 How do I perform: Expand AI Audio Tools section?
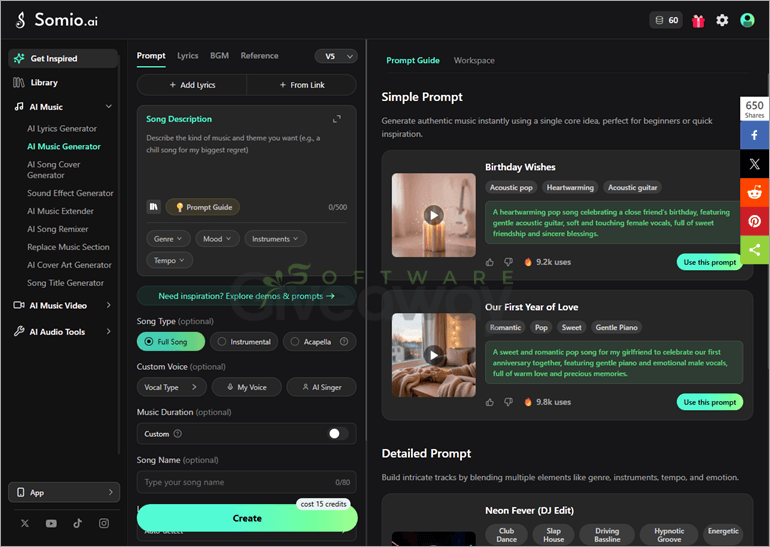[x=109, y=332]
